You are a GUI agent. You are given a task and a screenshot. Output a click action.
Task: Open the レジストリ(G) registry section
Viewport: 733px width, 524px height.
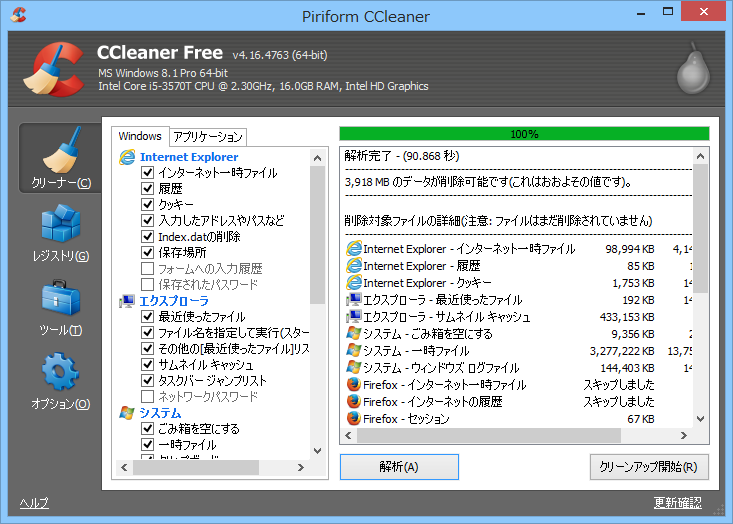click(61, 232)
